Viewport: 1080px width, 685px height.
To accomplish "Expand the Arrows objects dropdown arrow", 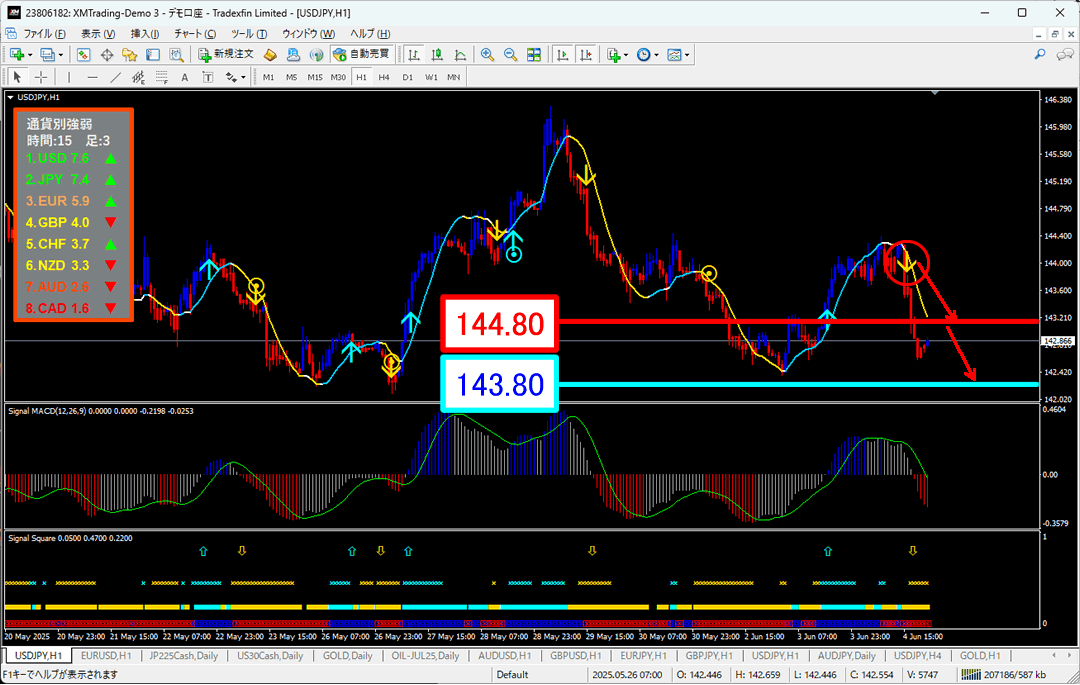I will click(243, 78).
